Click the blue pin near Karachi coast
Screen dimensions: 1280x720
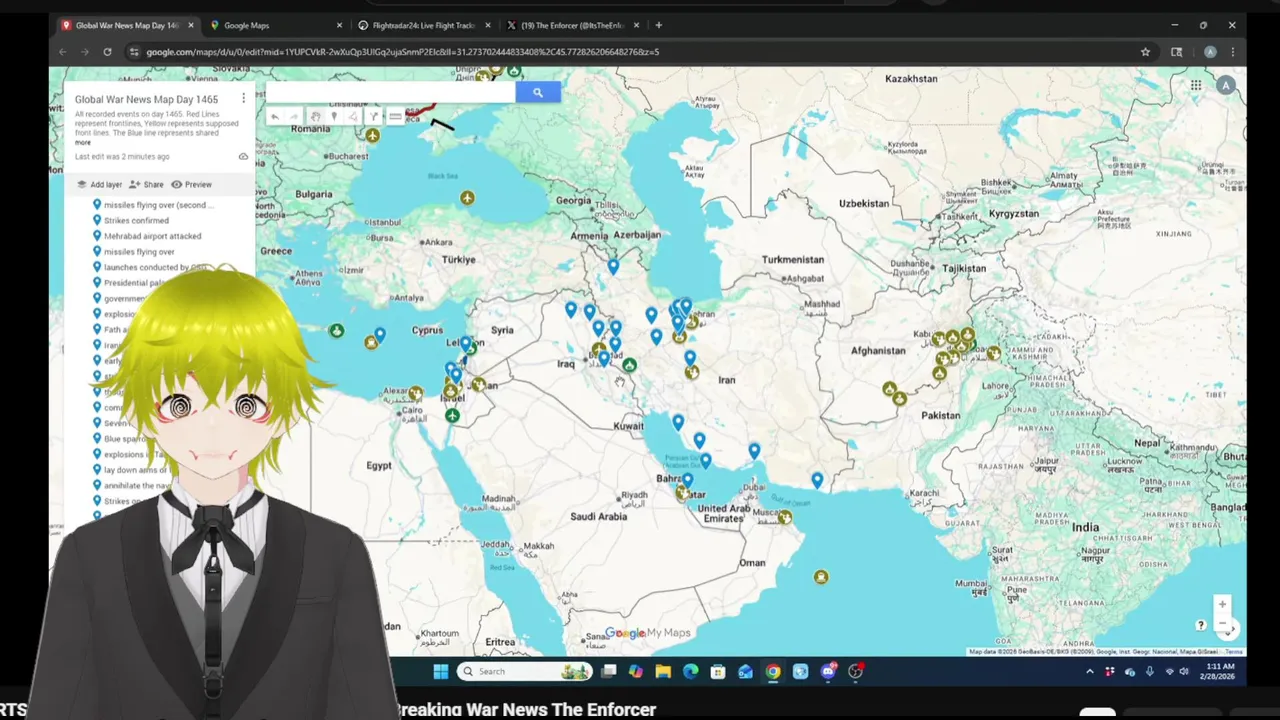point(817,481)
